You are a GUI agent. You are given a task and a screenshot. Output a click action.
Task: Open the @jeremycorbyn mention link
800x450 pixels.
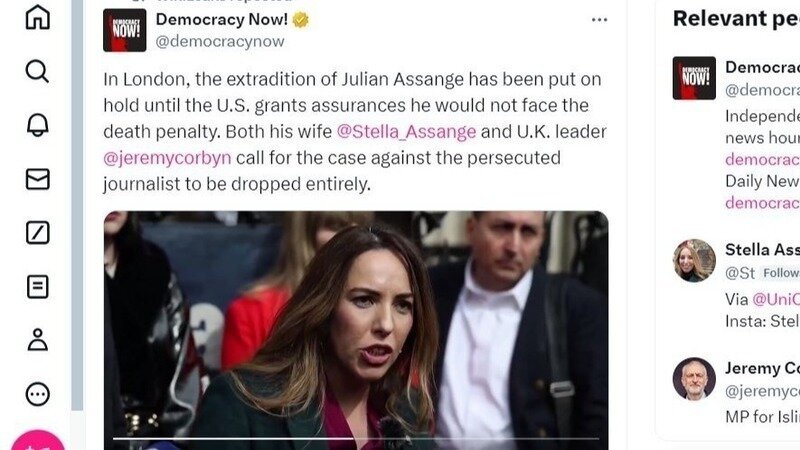[x=167, y=158]
